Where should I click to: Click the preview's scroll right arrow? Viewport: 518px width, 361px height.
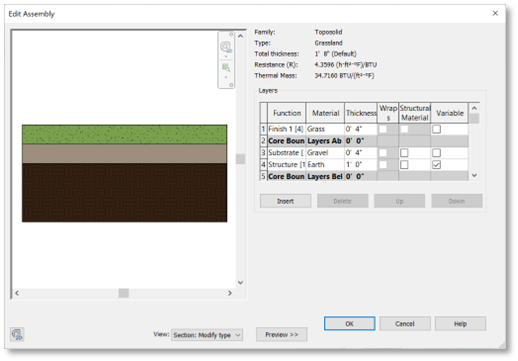pyautogui.click(x=230, y=293)
